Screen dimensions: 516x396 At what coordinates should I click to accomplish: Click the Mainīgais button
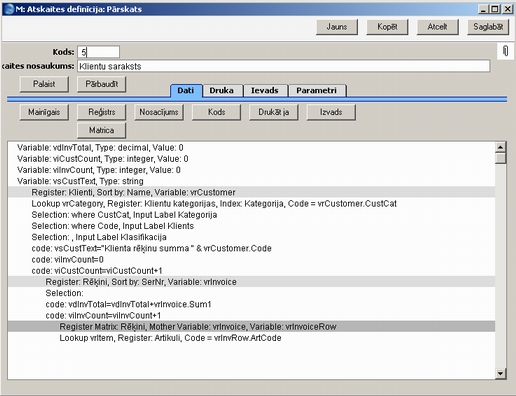[44, 112]
